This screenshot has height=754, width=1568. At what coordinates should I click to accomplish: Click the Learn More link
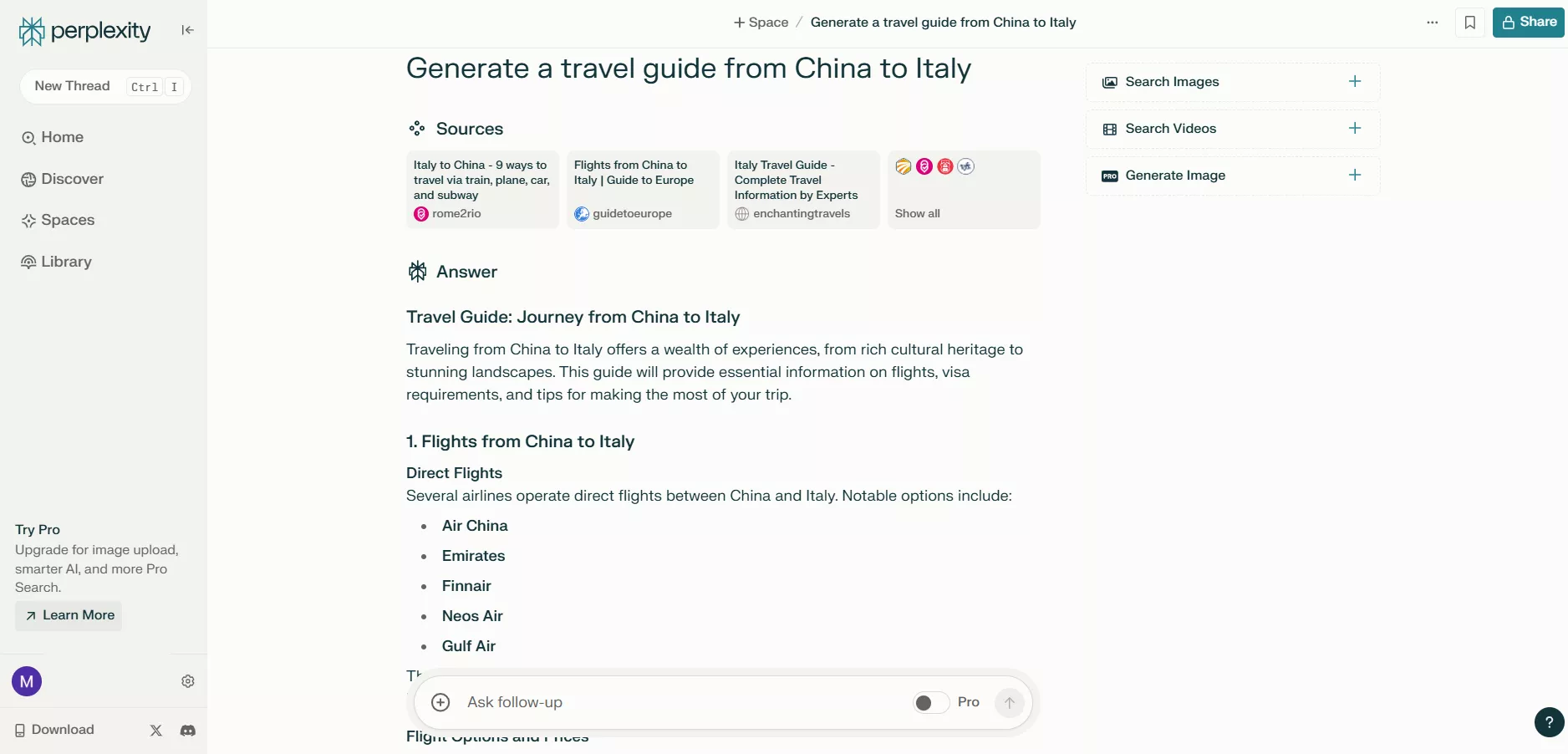pyautogui.click(x=69, y=615)
